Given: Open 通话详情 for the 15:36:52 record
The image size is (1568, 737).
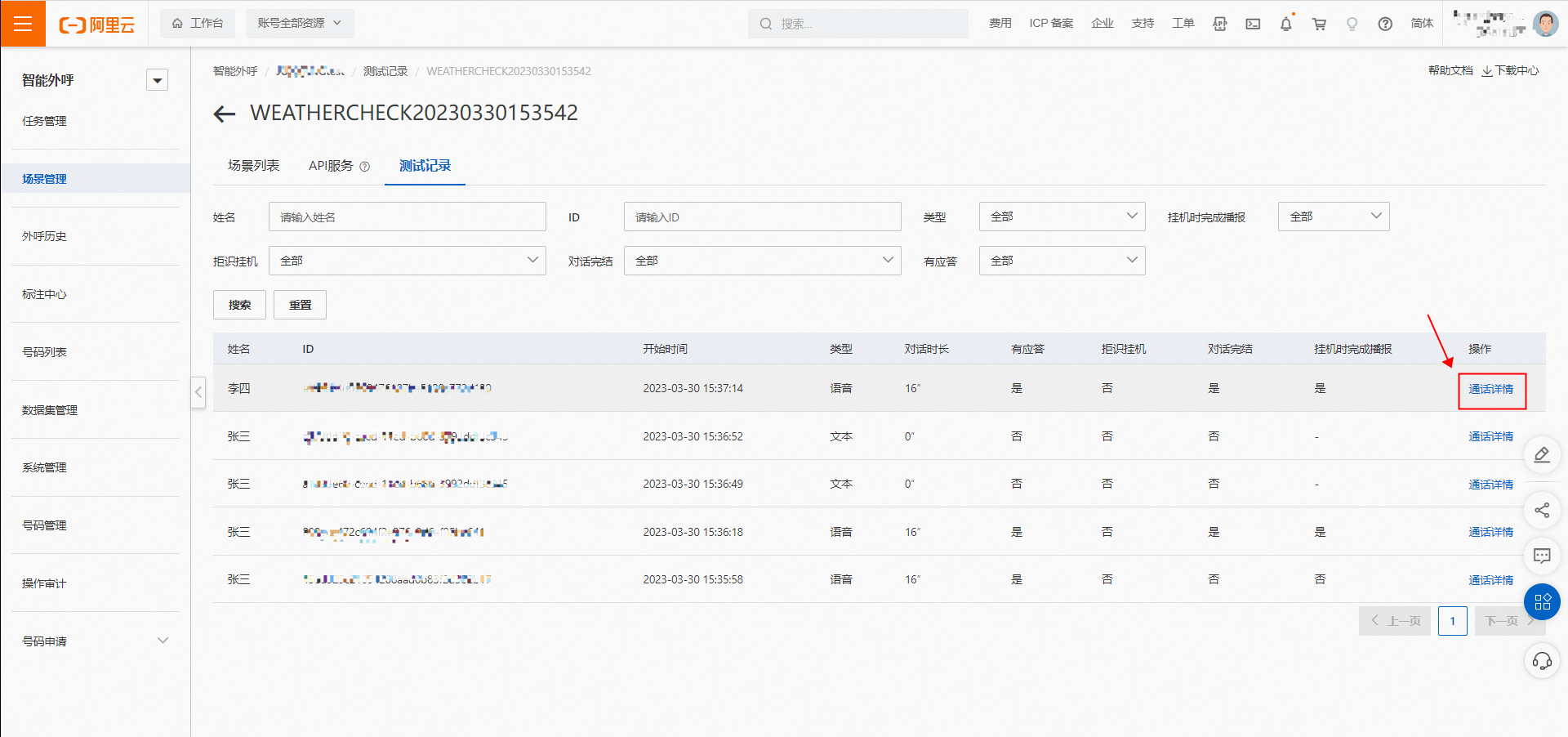Looking at the screenshot, I should [x=1491, y=436].
